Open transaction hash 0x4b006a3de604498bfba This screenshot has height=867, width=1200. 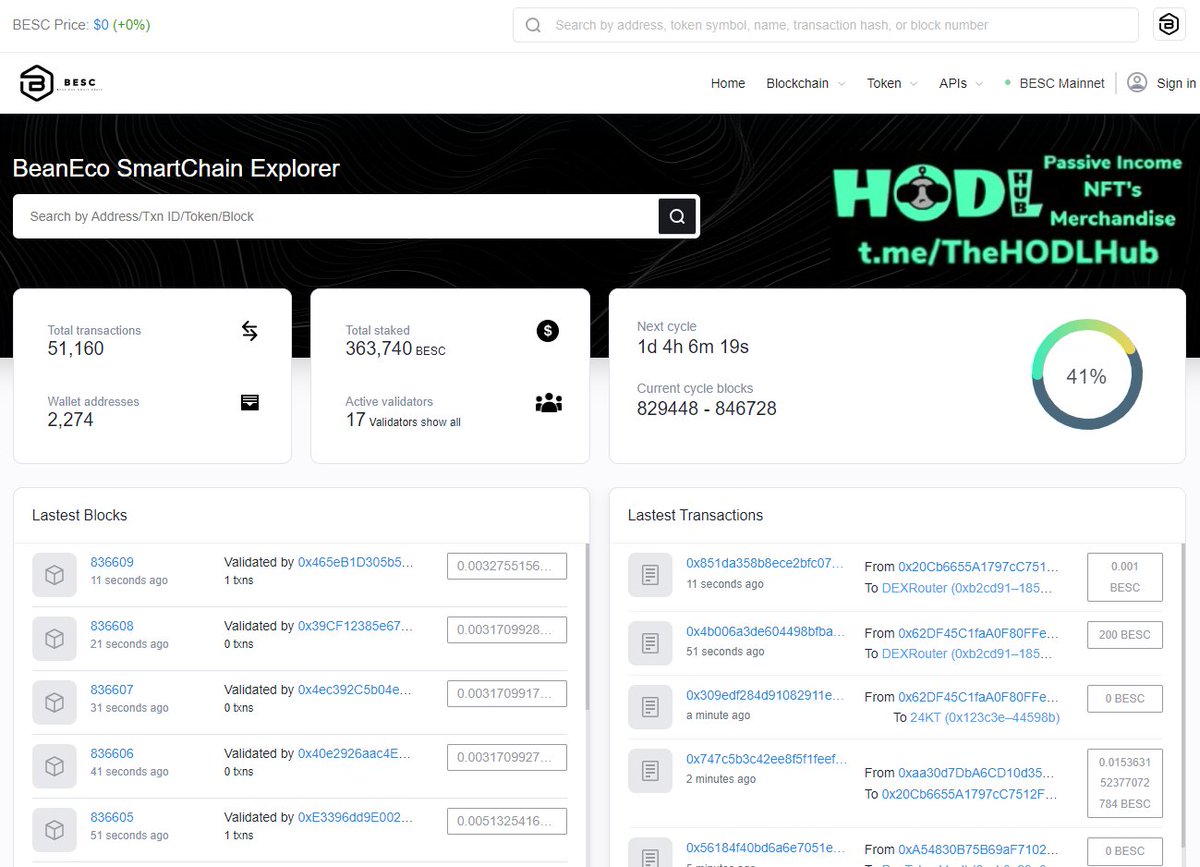(765, 632)
